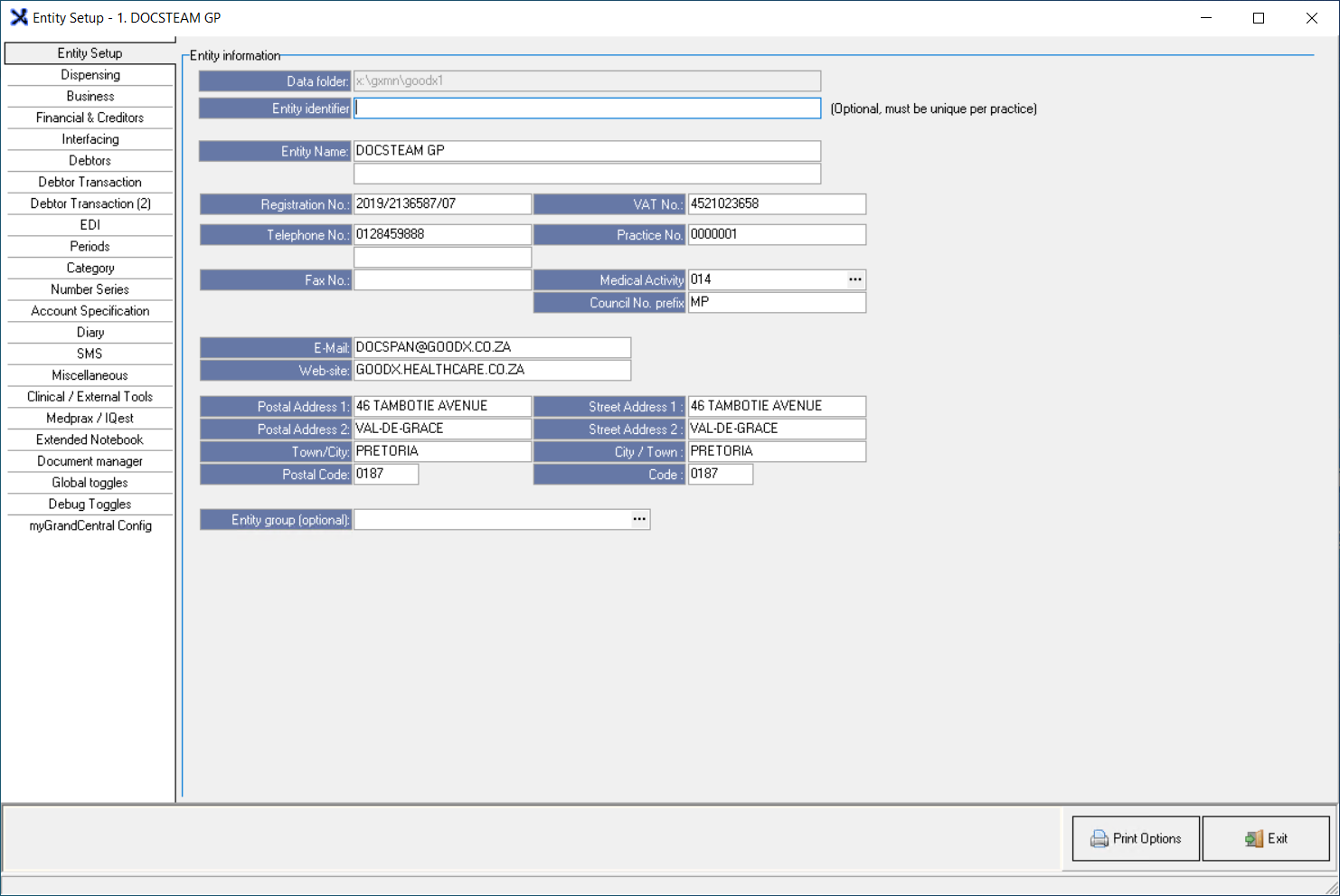Open the Periods tab
1340x896 pixels.
click(x=90, y=247)
